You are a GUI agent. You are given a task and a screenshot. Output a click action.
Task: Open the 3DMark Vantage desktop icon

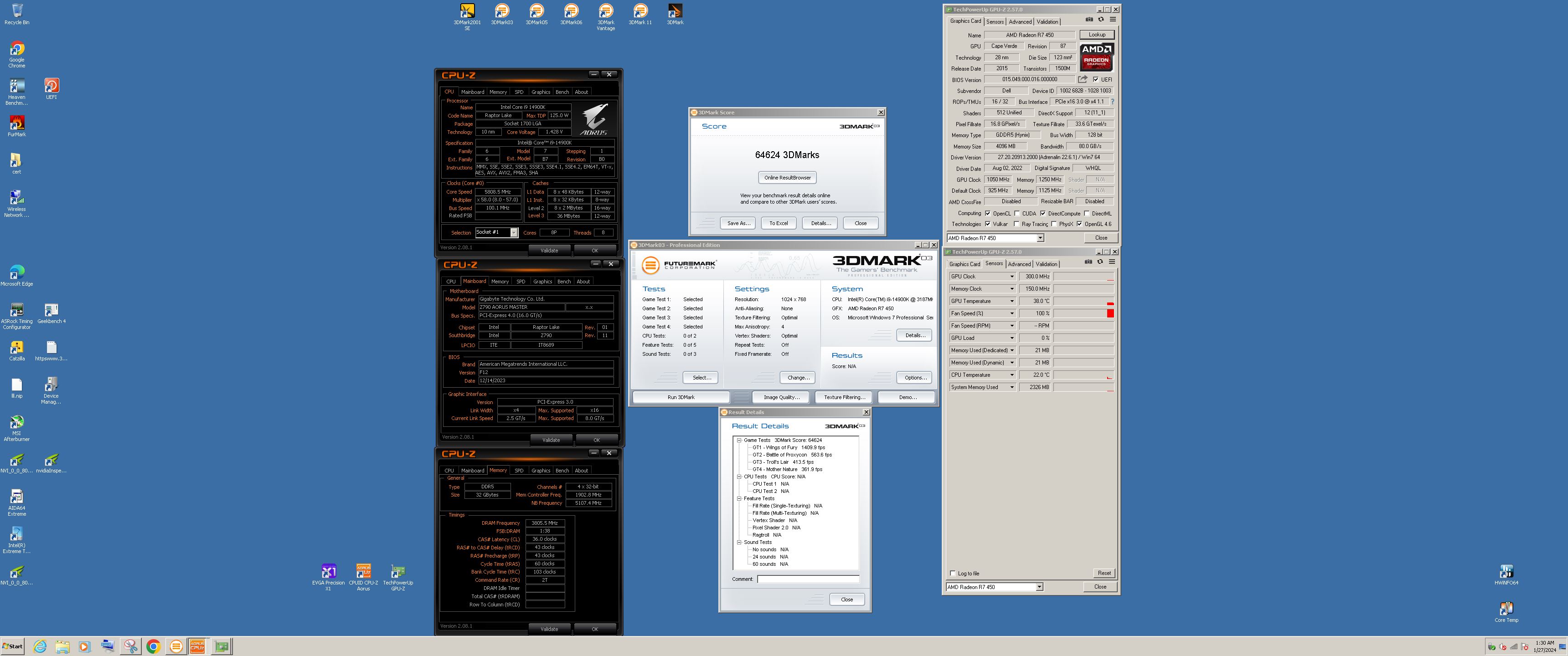click(606, 17)
